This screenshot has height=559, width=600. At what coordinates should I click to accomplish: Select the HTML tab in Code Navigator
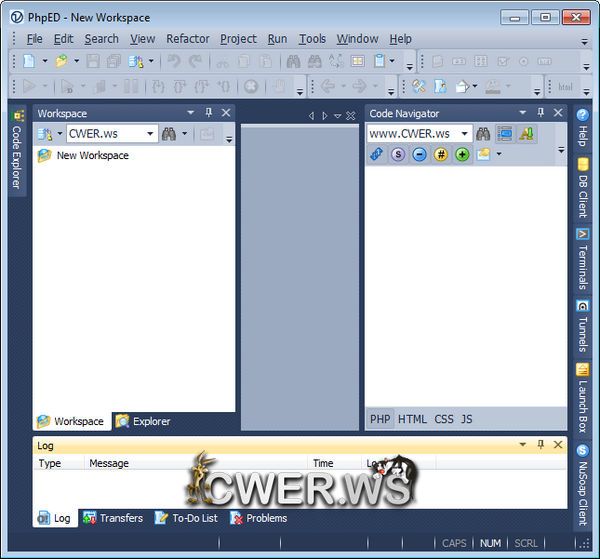pos(412,419)
